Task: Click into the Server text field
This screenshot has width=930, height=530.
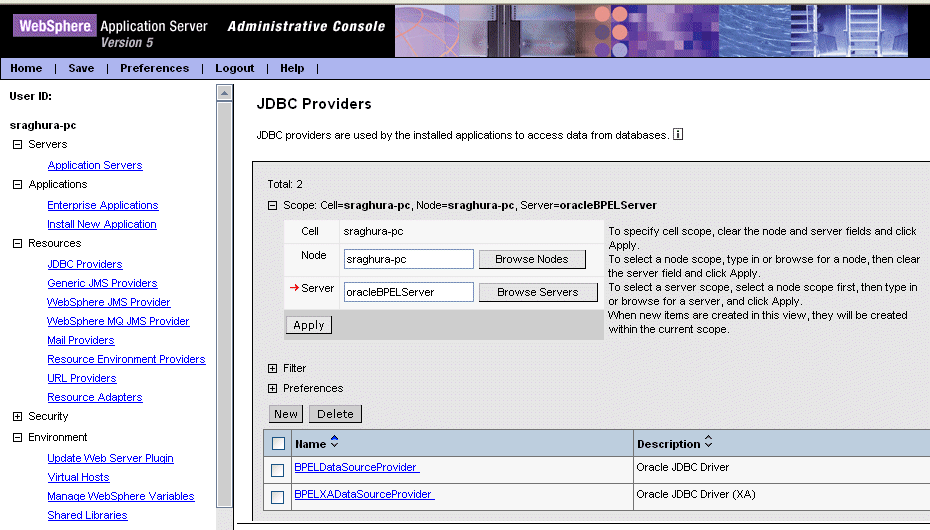Action: pyautogui.click(x=409, y=292)
